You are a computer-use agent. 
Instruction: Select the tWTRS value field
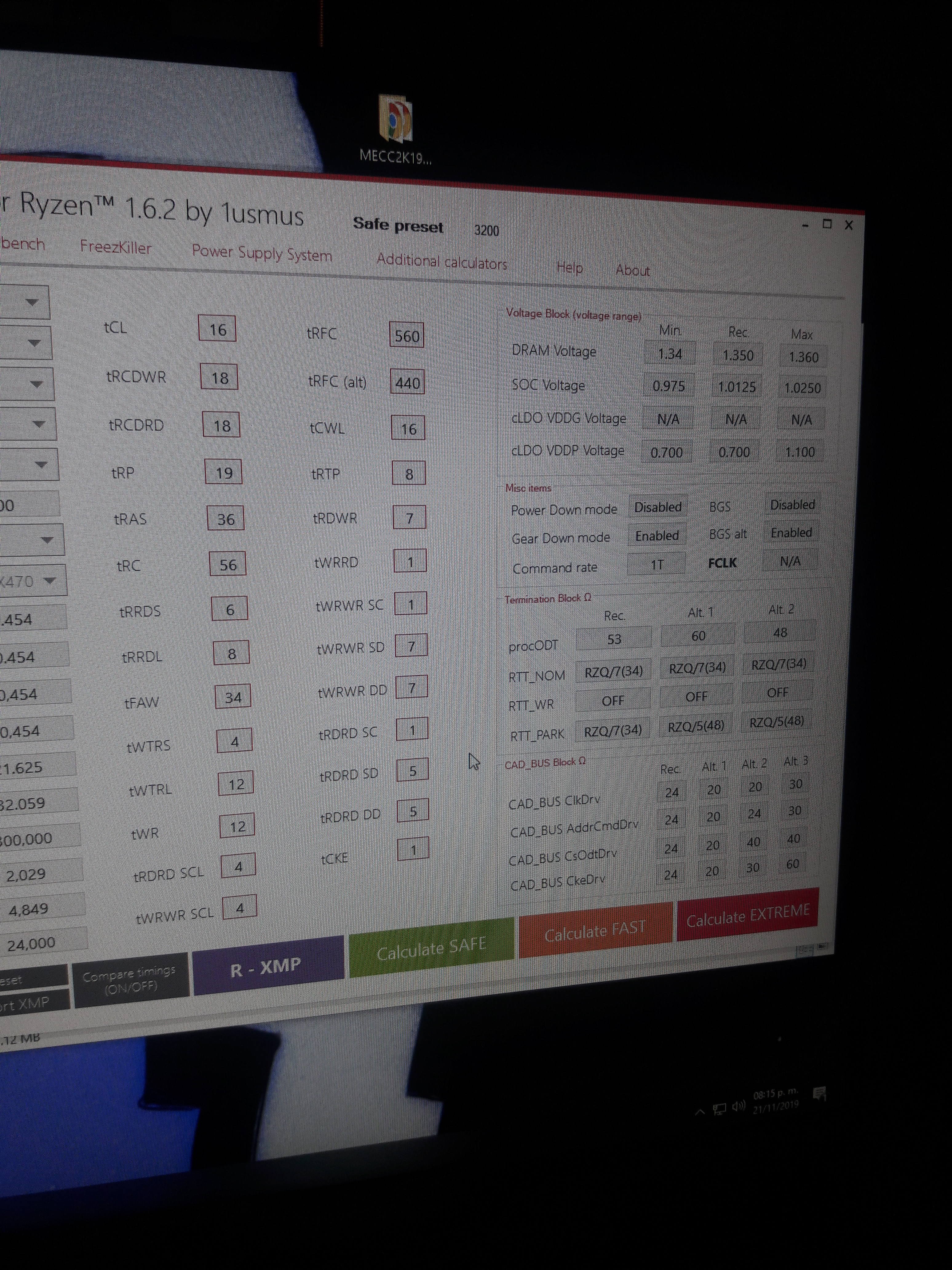[x=235, y=741]
